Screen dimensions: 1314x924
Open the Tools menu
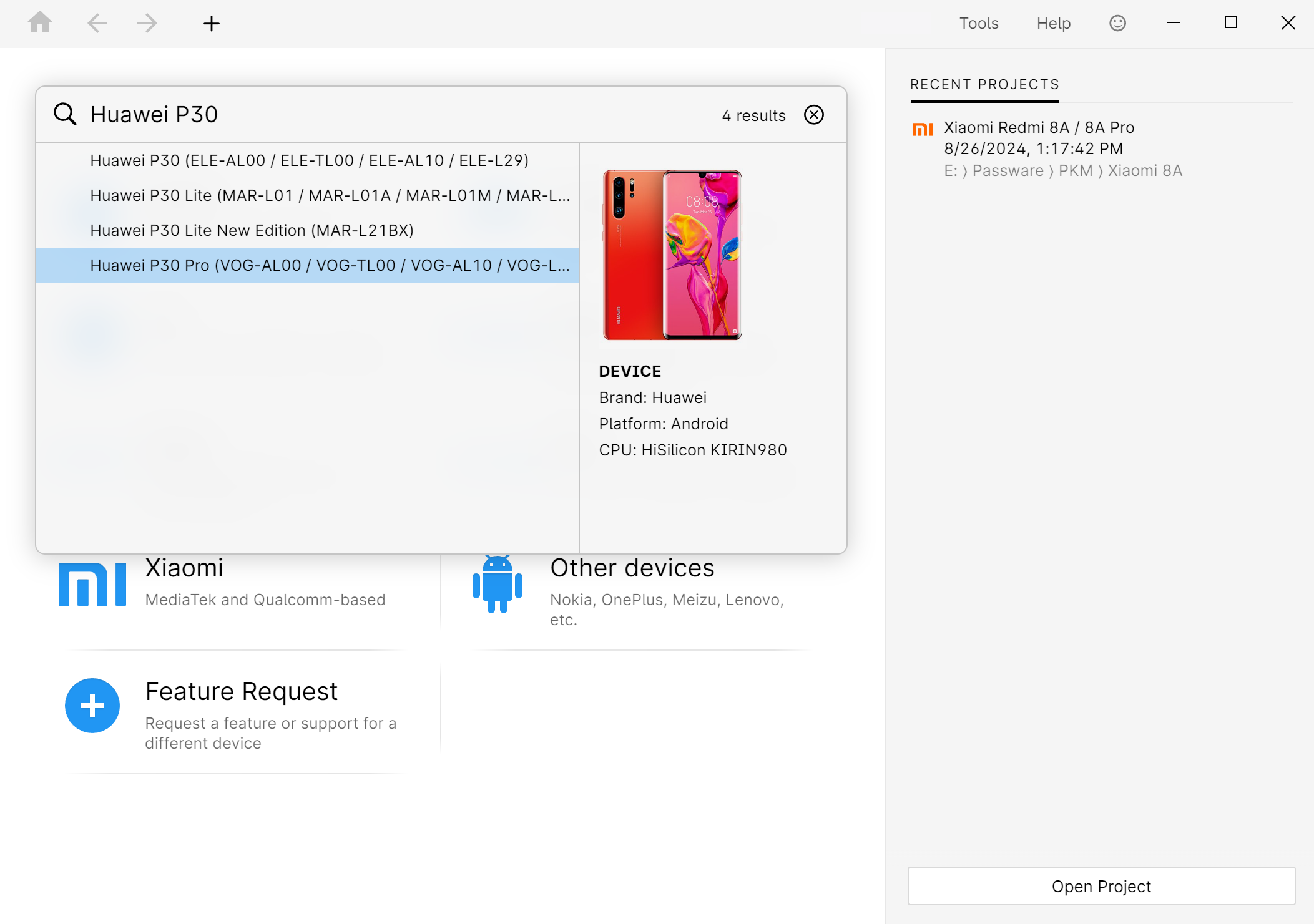coord(979,23)
